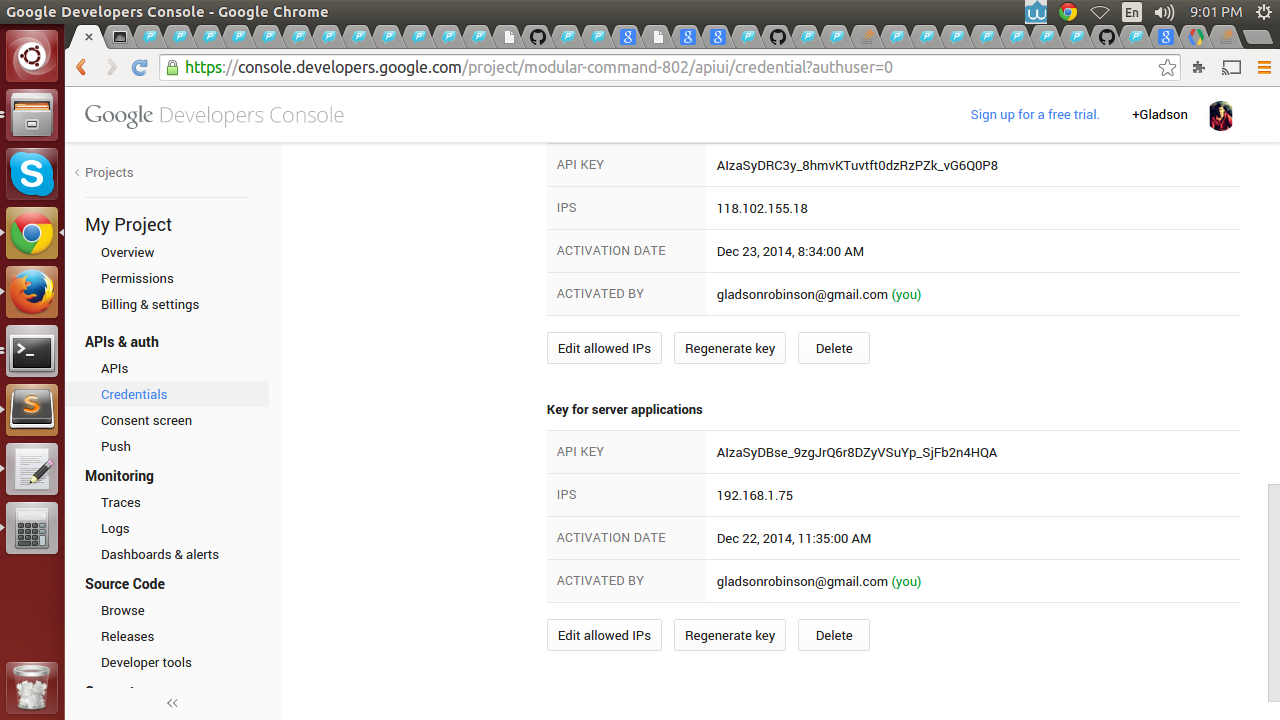
Task: Open the +Gladson profile link
Action: [x=1160, y=114]
